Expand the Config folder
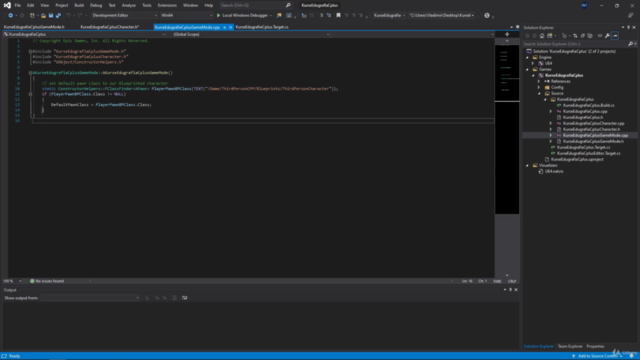The height and width of the screenshot is (360, 640). (x=539, y=87)
